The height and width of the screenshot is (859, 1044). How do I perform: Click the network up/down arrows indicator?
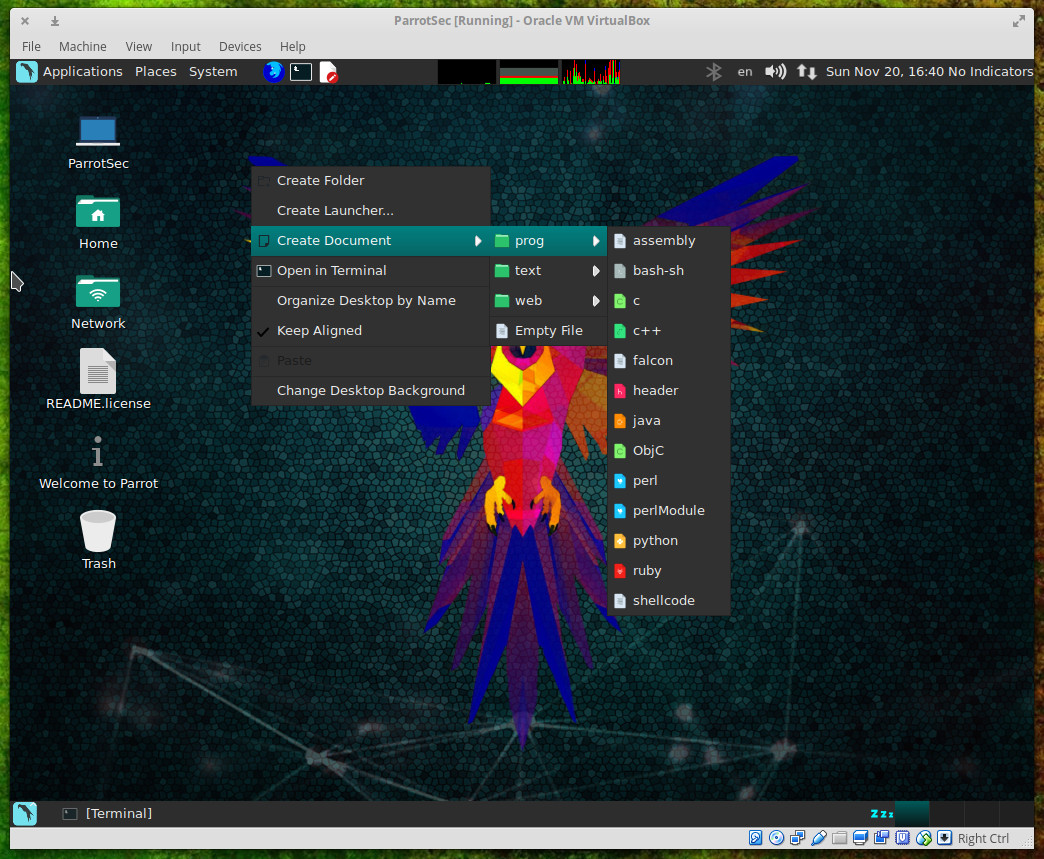tap(806, 72)
